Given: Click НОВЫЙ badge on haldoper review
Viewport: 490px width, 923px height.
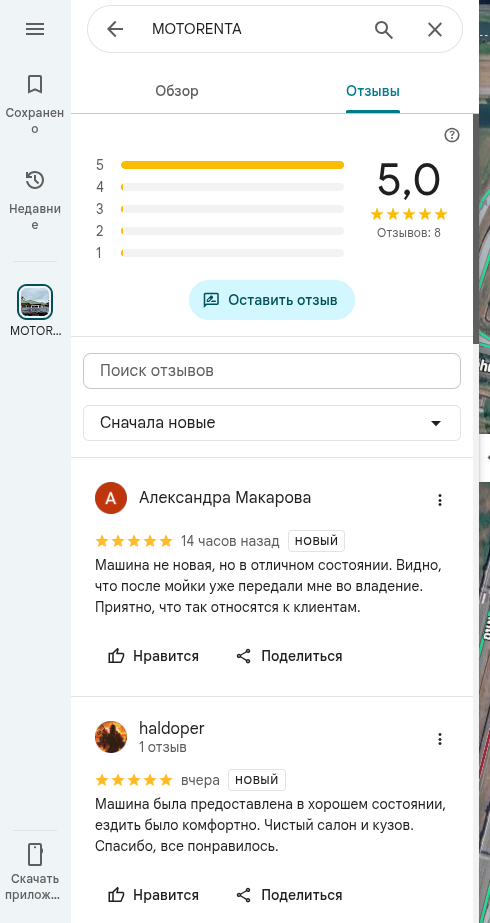Looking at the screenshot, I should coord(257,780).
